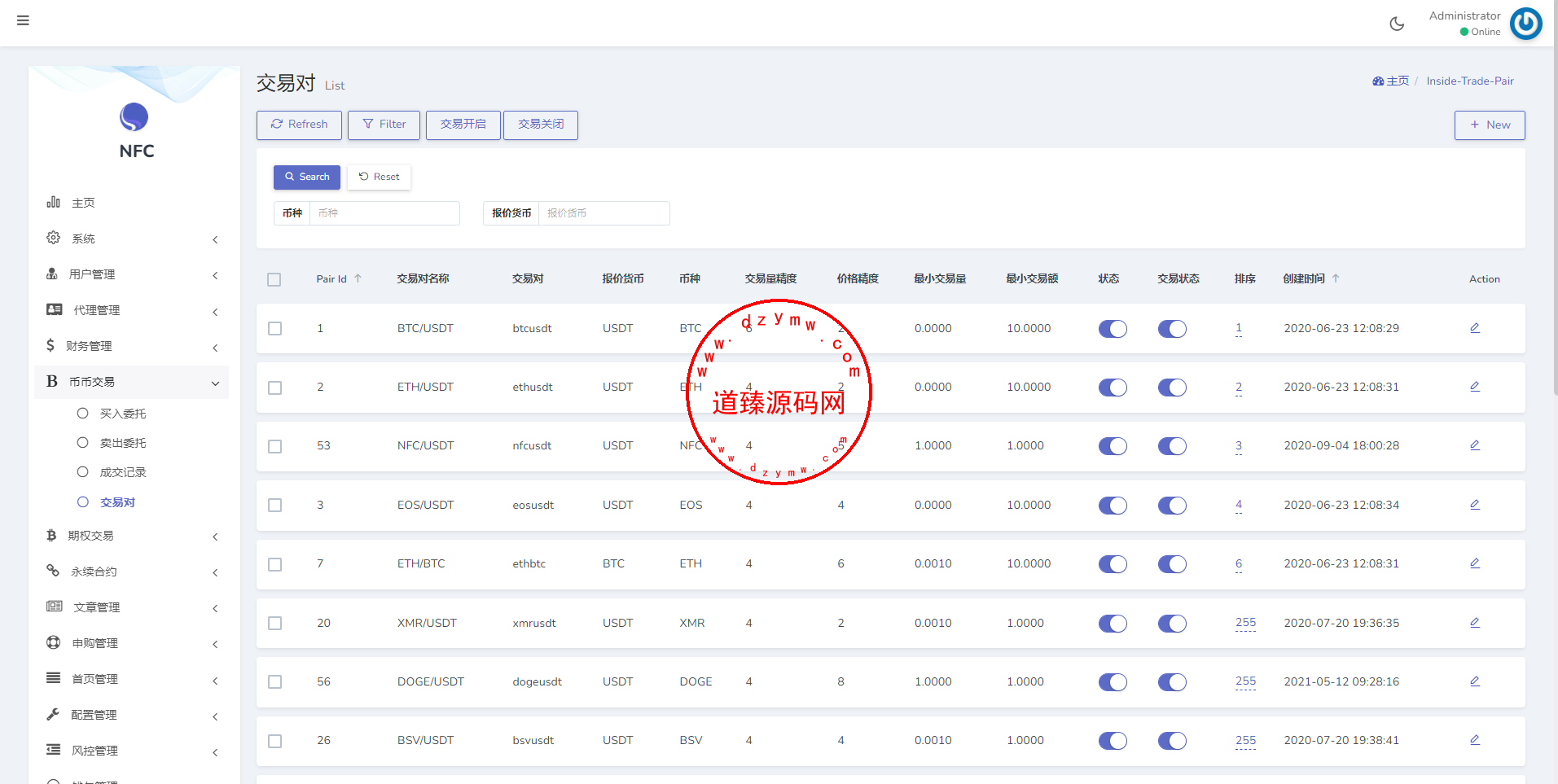Screen dimensions: 1558x784
Task: Click the 永续合约 link icon
Action: point(53,571)
